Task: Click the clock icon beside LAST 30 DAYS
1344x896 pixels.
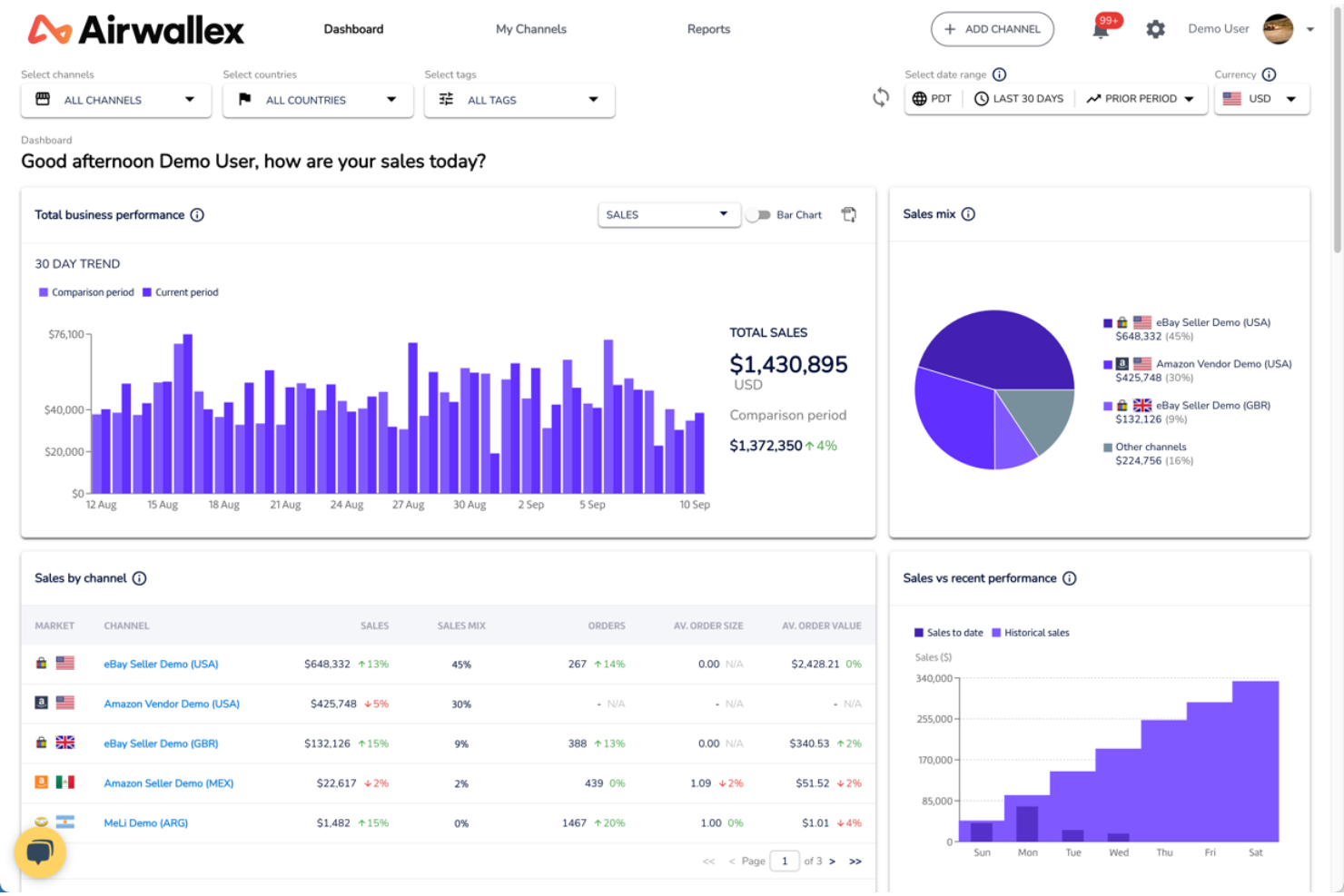Action: (x=982, y=98)
